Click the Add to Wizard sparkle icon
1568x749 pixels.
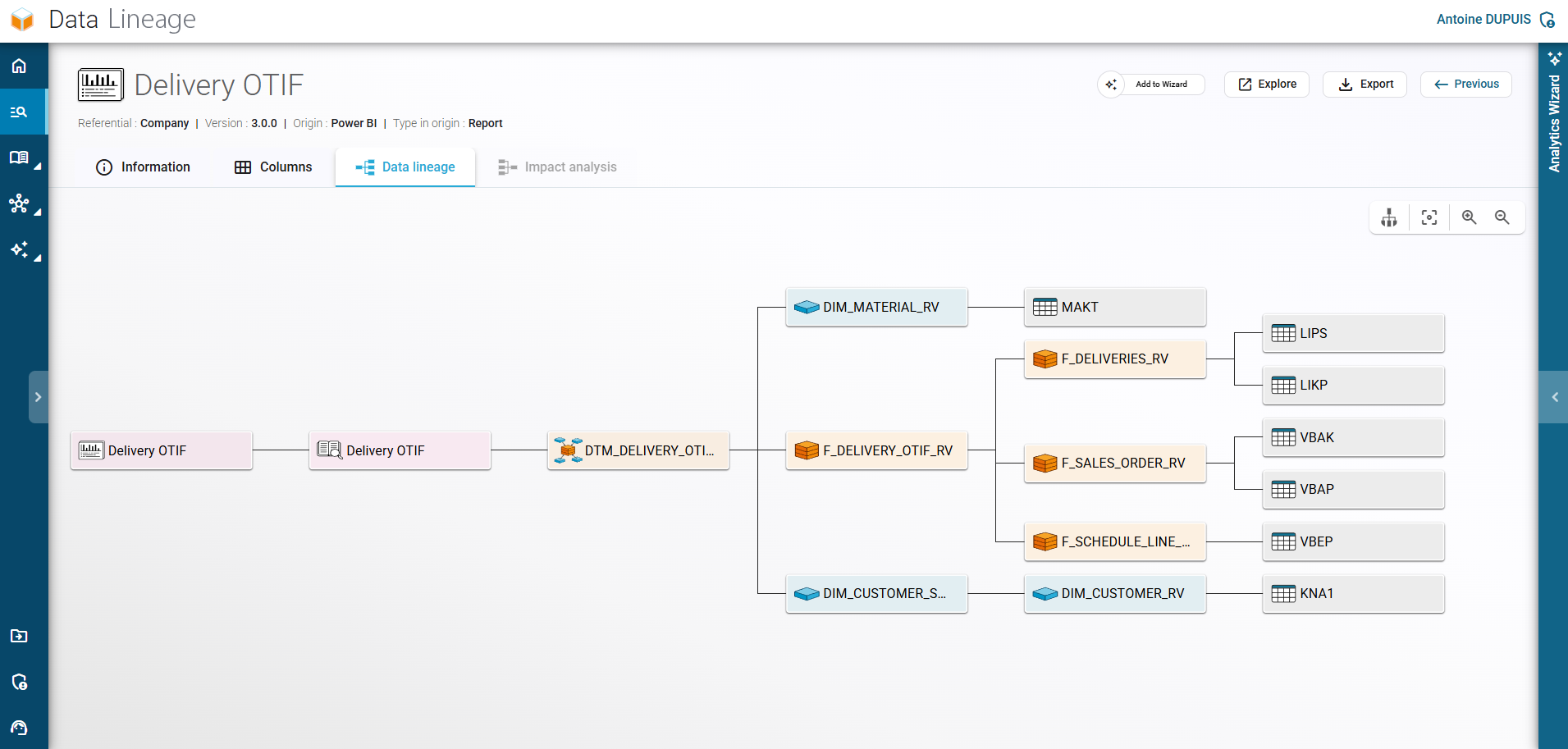(1111, 84)
